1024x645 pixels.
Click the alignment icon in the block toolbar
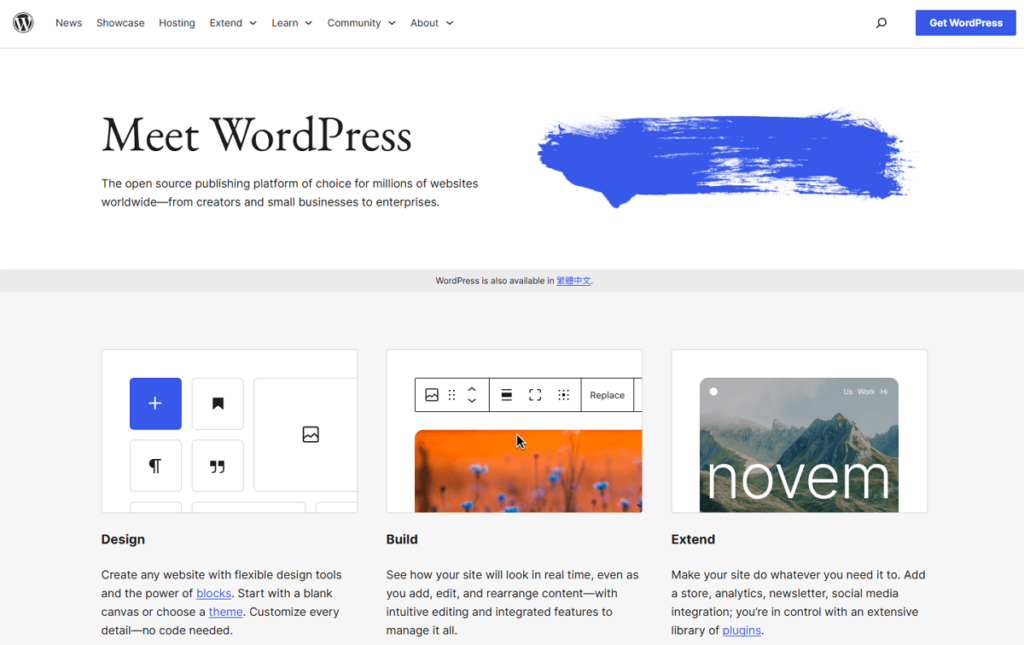coord(506,394)
